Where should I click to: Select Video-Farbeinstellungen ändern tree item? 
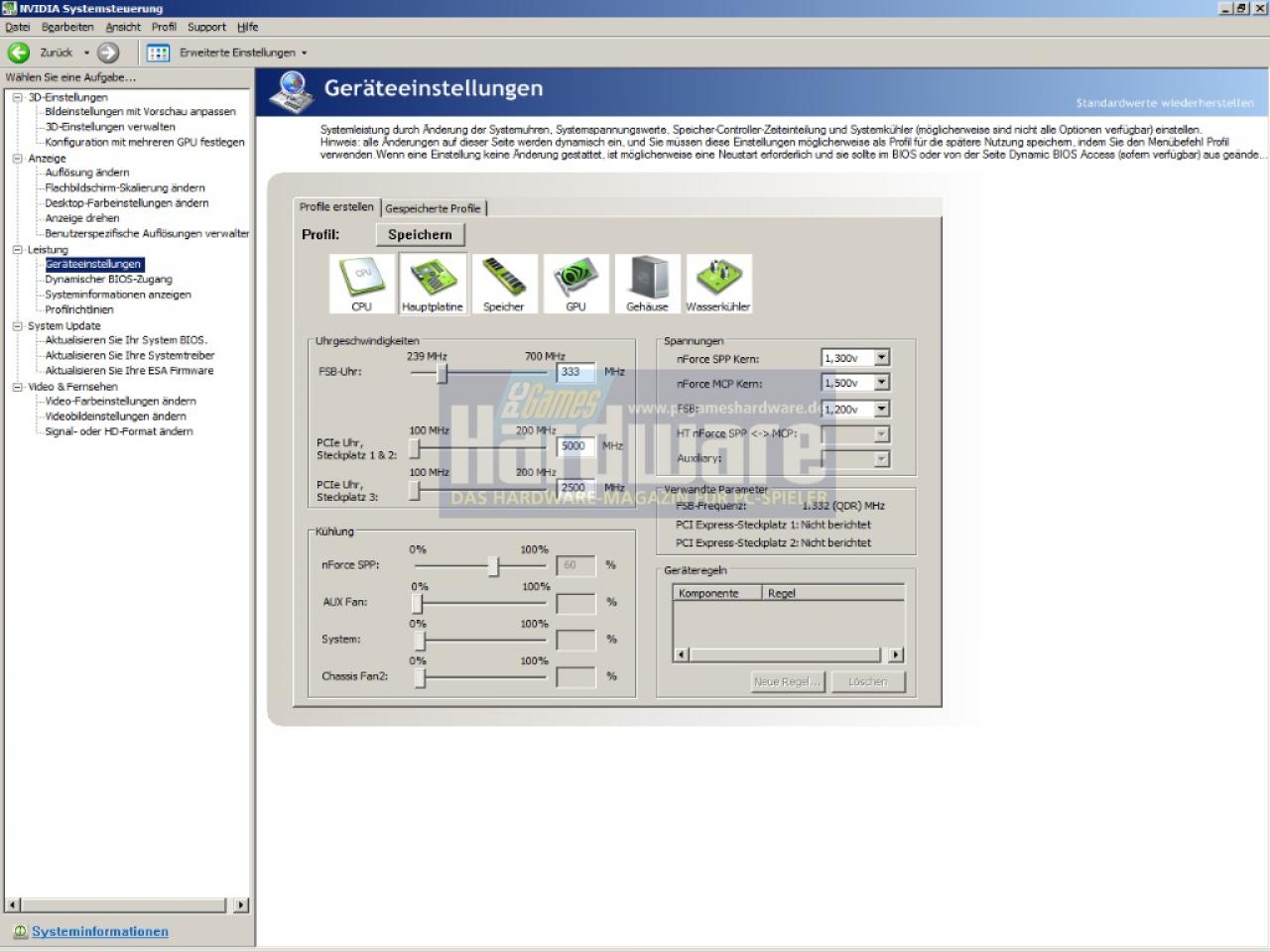tap(120, 402)
